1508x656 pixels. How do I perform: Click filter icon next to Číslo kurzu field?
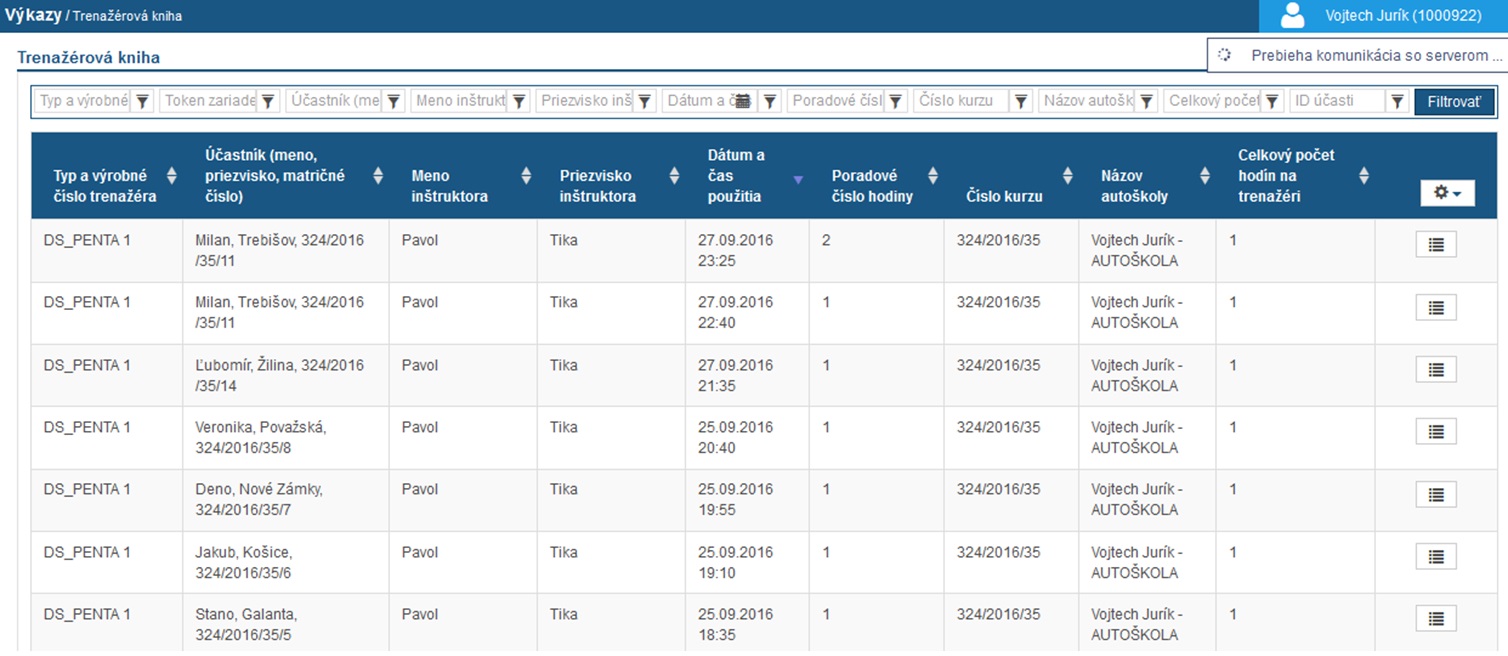point(1021,101)
